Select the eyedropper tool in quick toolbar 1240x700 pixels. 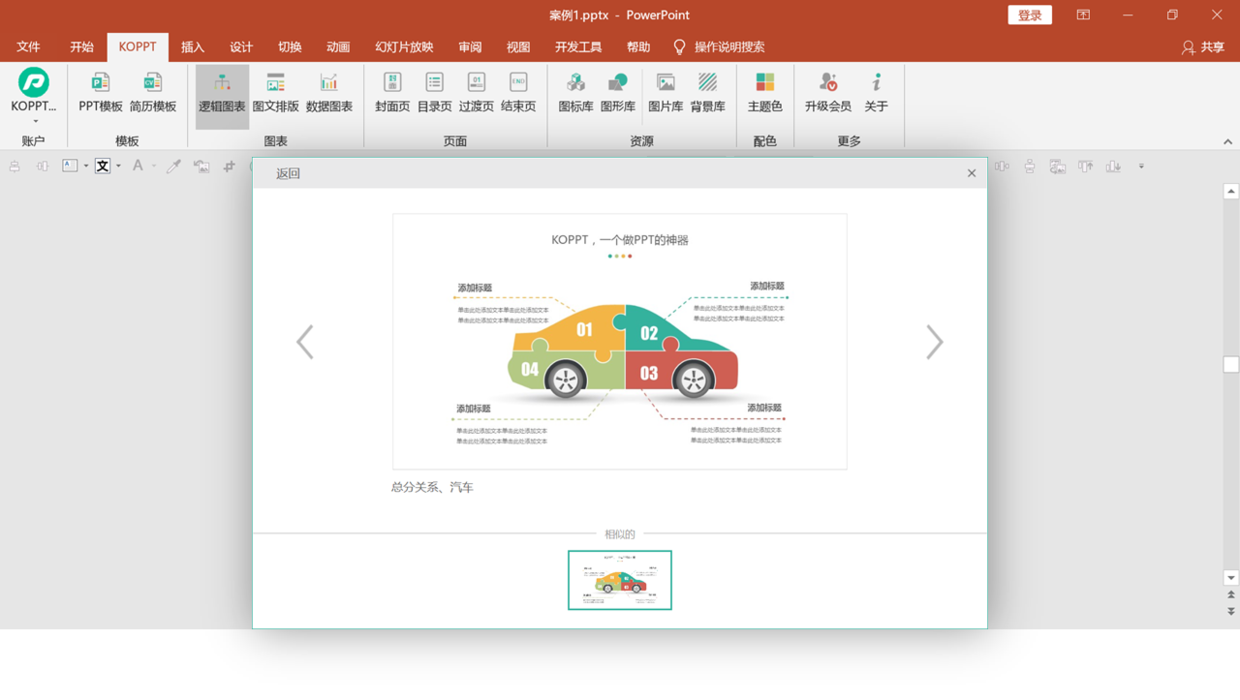point(173,166)
